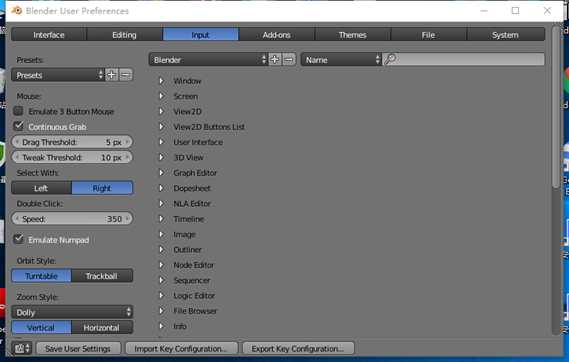Image resolution: width=569 pixels, height=362 pixels.
Task: Remove preset with the minus icon
Action: 126,75
